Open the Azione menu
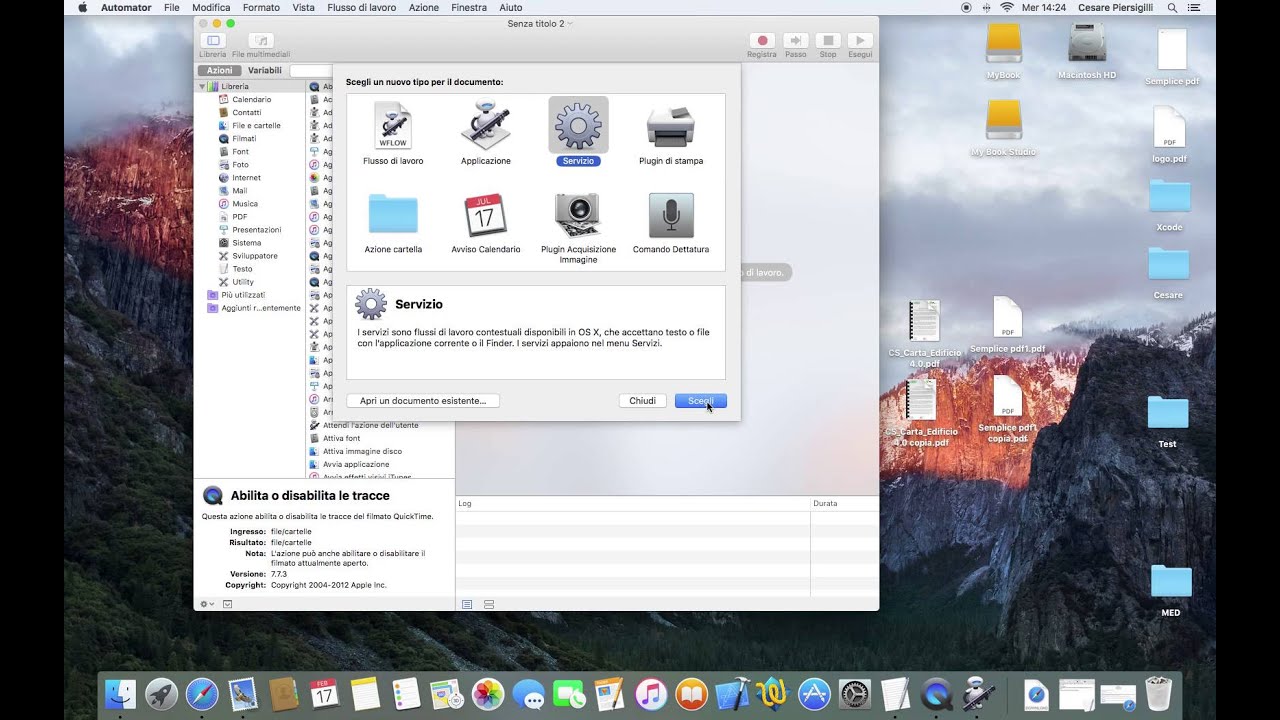Screen dimensions: 1280x720 tap(424, 7)
